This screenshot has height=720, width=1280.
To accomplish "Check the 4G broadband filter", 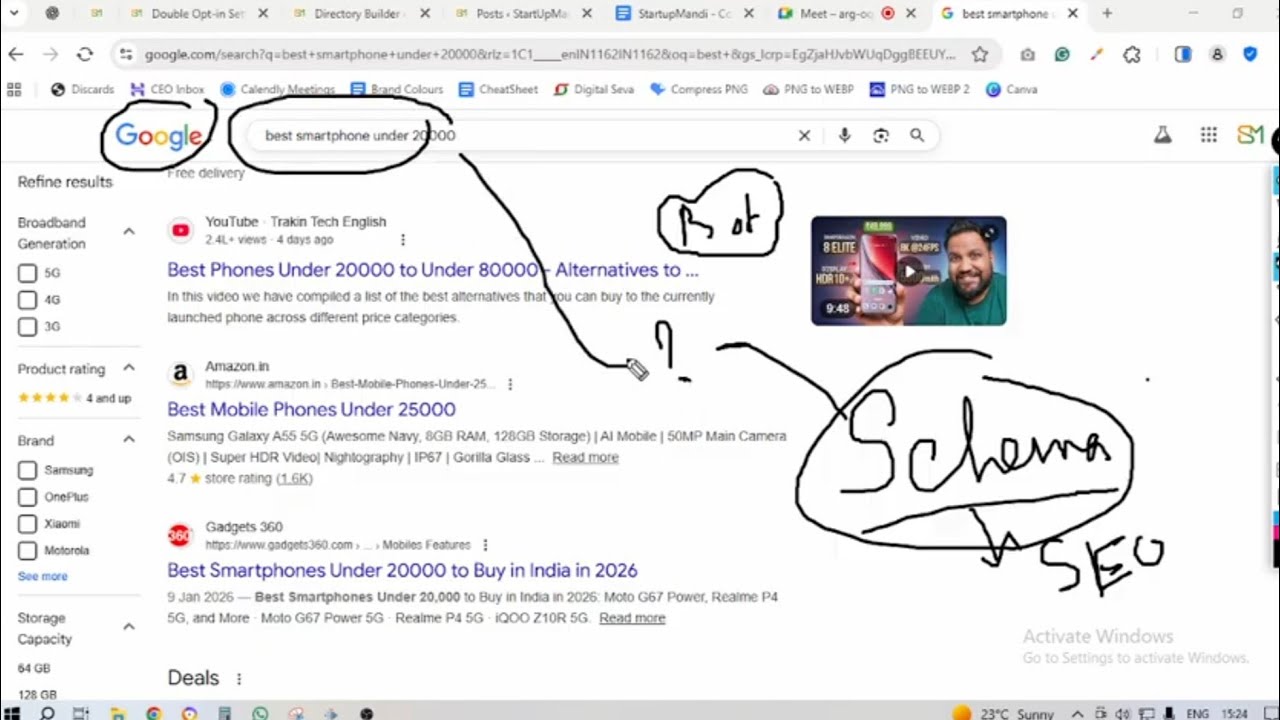I will (27, 300).
